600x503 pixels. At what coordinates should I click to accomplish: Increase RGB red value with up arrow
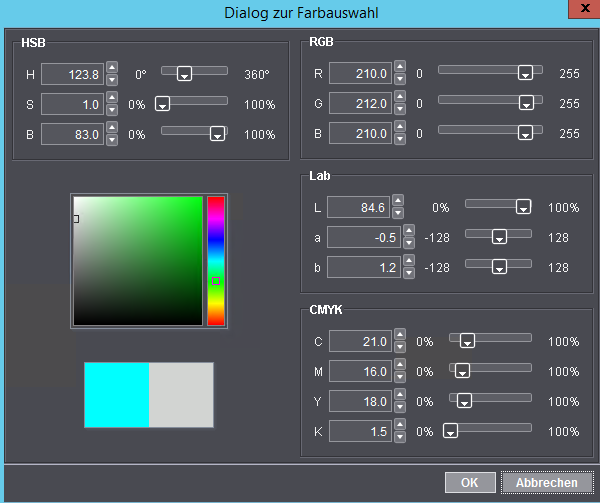(400, 68)
